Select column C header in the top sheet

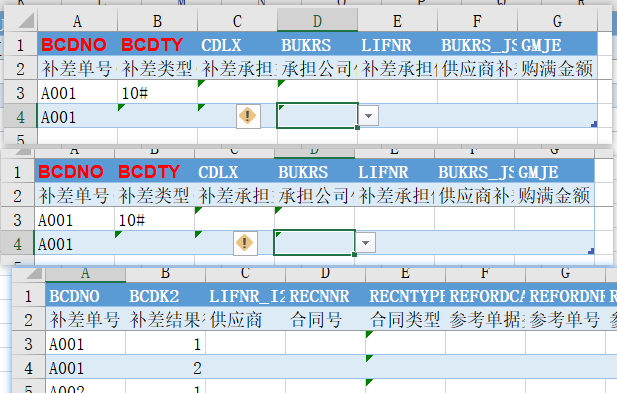click(x=237, y=21)
